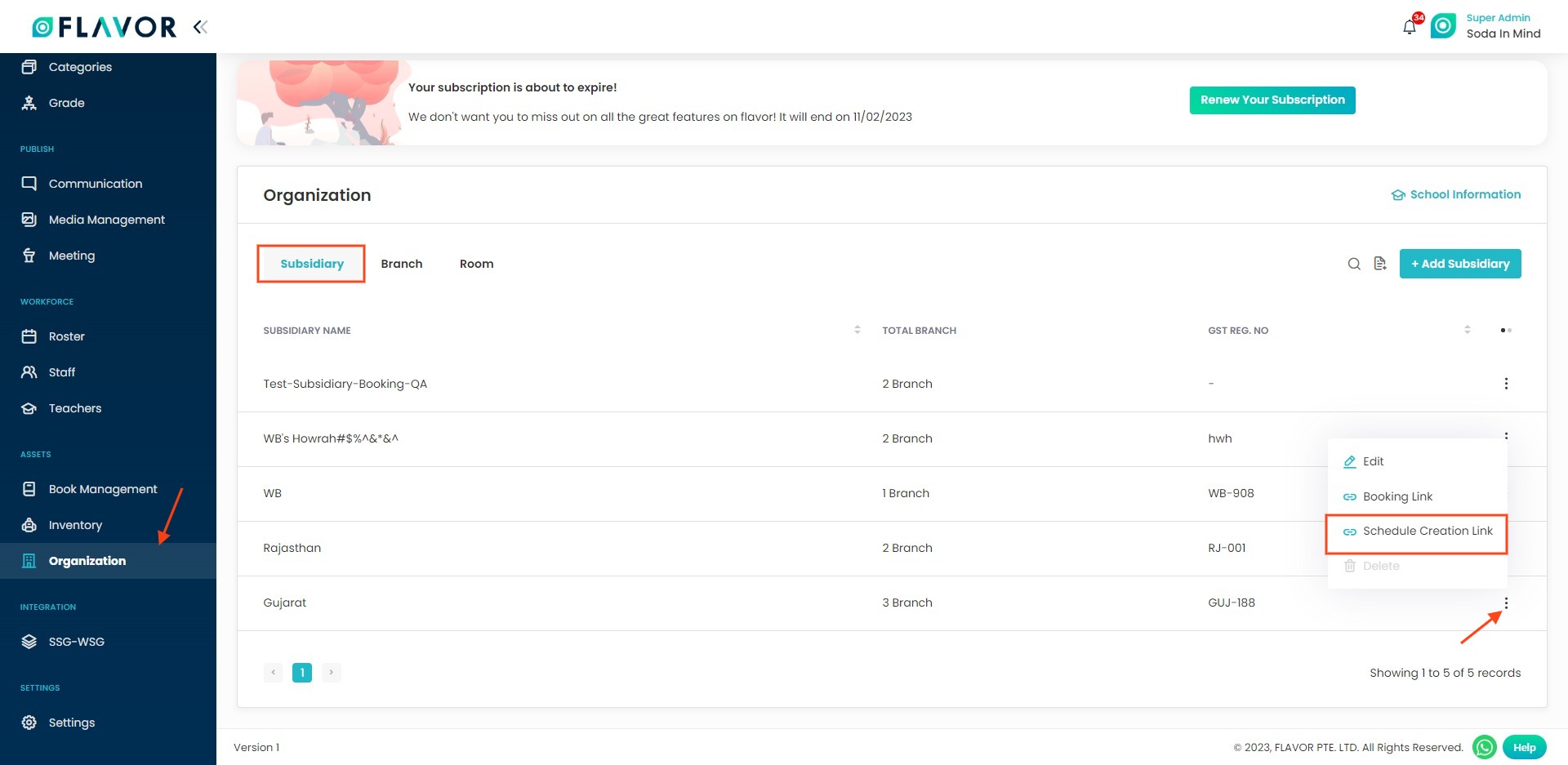Go to the previous page arrow

coord(273,673)
